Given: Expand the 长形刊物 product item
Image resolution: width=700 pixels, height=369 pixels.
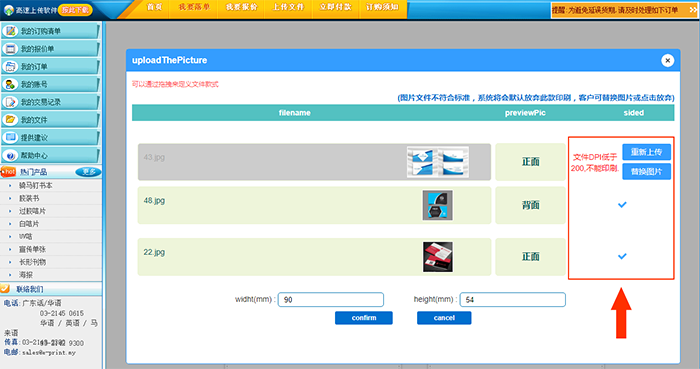Looking at the screenshot, I should (x=32, y=262).
